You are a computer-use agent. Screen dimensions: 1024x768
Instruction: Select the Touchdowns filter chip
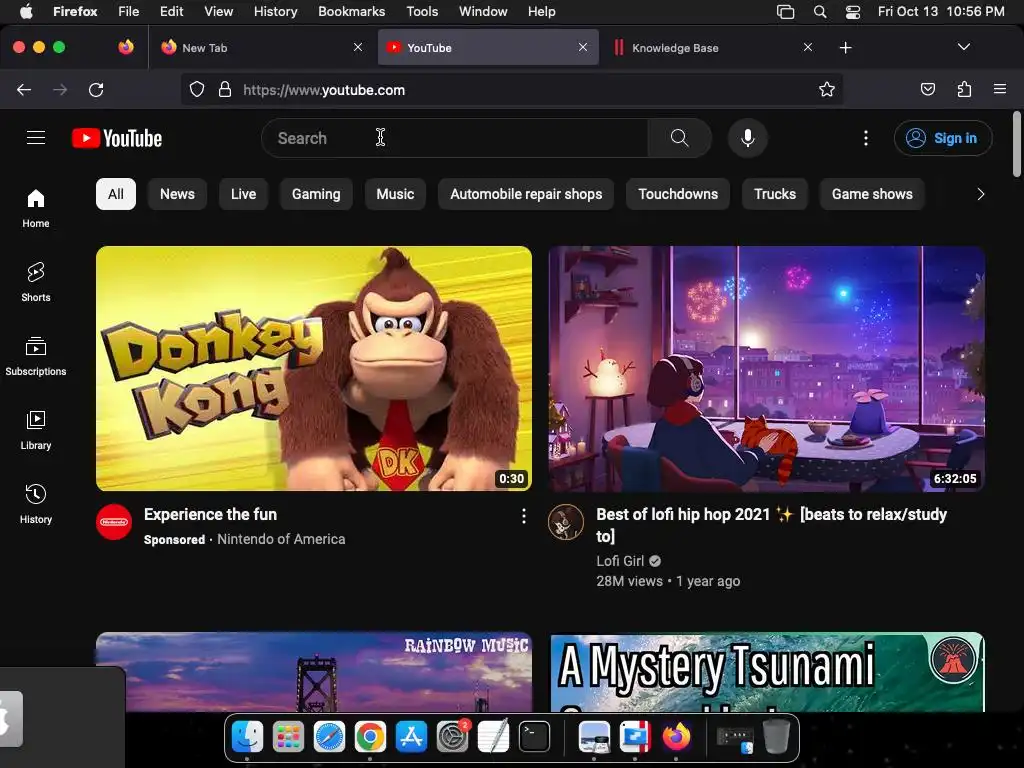(x=678, y=194)
